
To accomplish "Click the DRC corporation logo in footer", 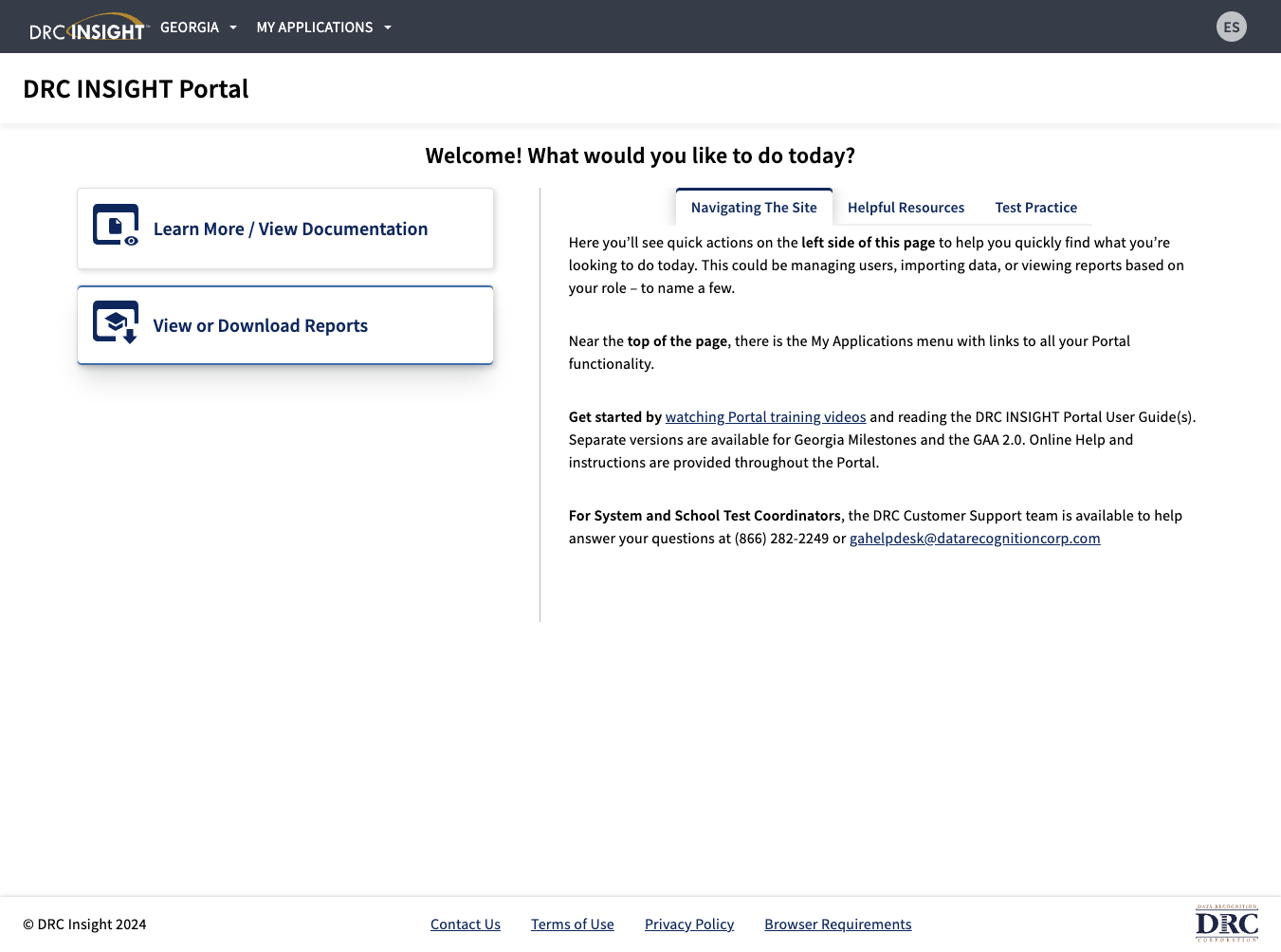I will pos(1227,923).
